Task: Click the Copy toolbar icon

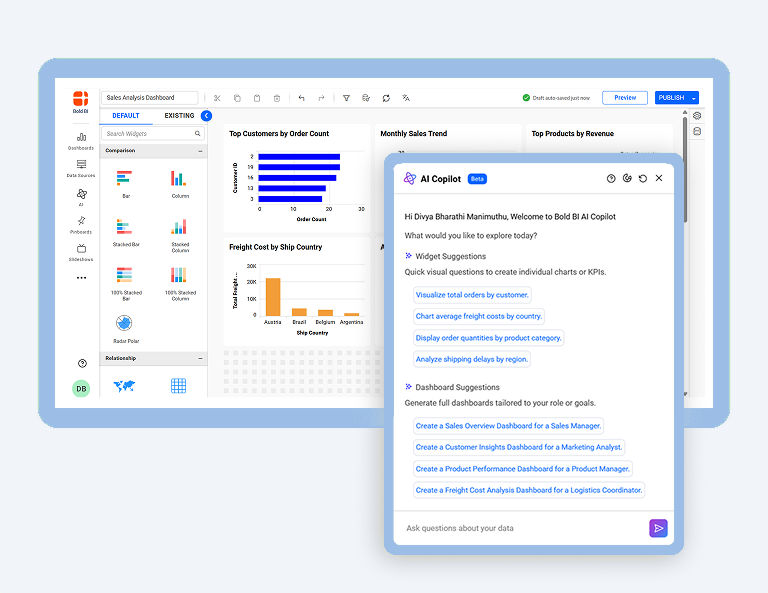Action: [237, 98]
